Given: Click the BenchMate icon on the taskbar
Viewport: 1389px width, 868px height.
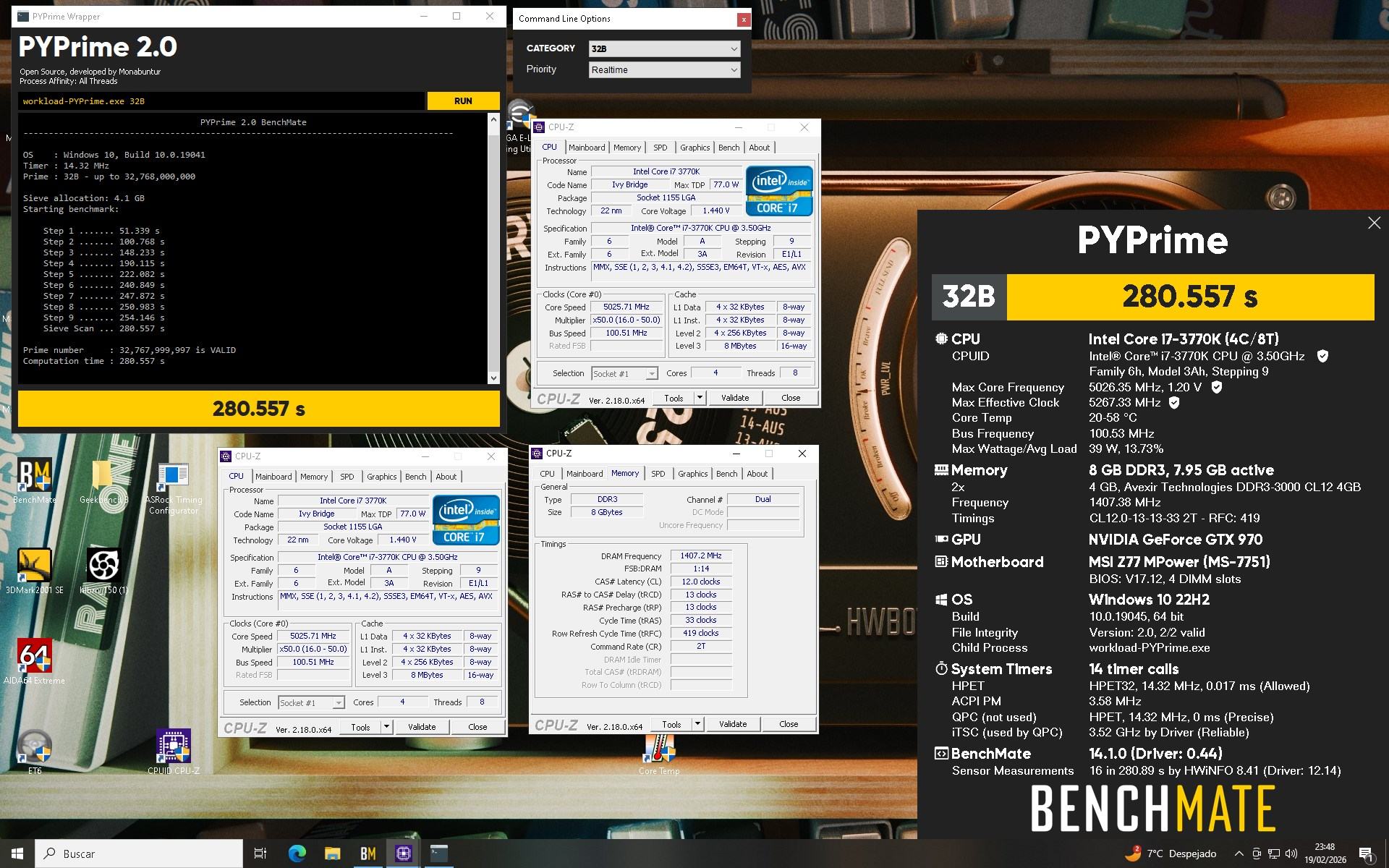Looking at the screenshot, I should [368, 854].
